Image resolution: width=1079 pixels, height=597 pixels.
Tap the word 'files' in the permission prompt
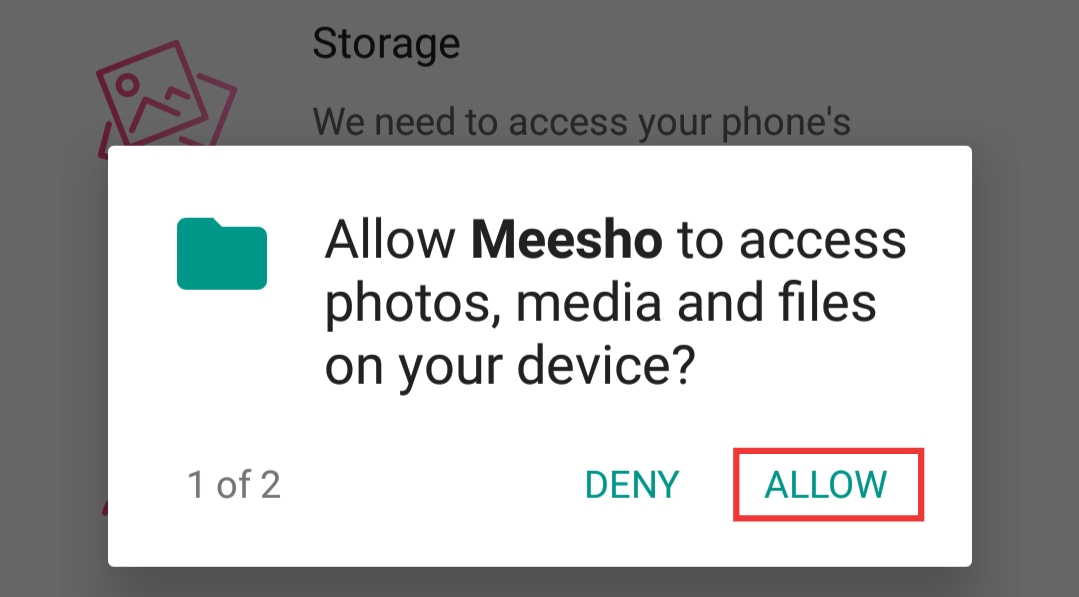click(827, 304)
